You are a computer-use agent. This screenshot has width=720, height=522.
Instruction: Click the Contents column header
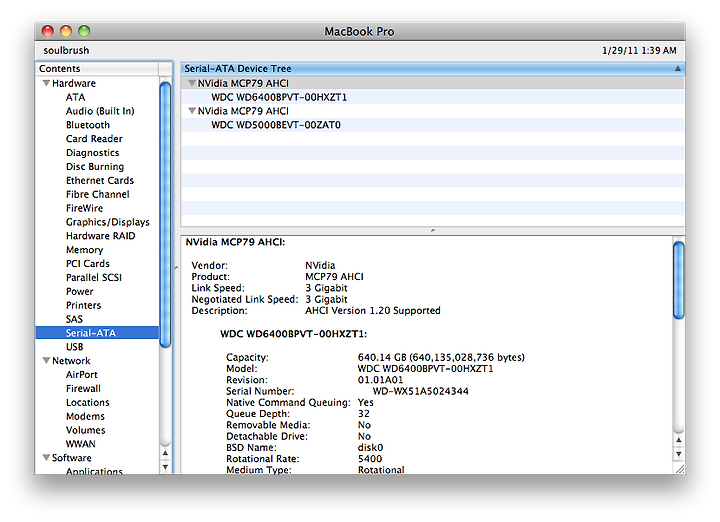click(97, 68)
